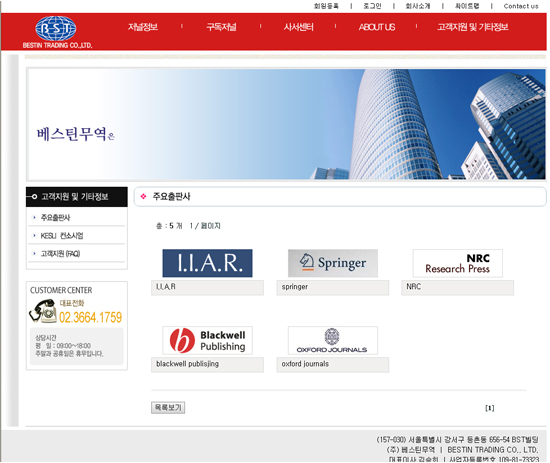Open the ABOUT US main menu
Image resolution: width=550 pixels, height=463 pixels.
coord(377,27)
